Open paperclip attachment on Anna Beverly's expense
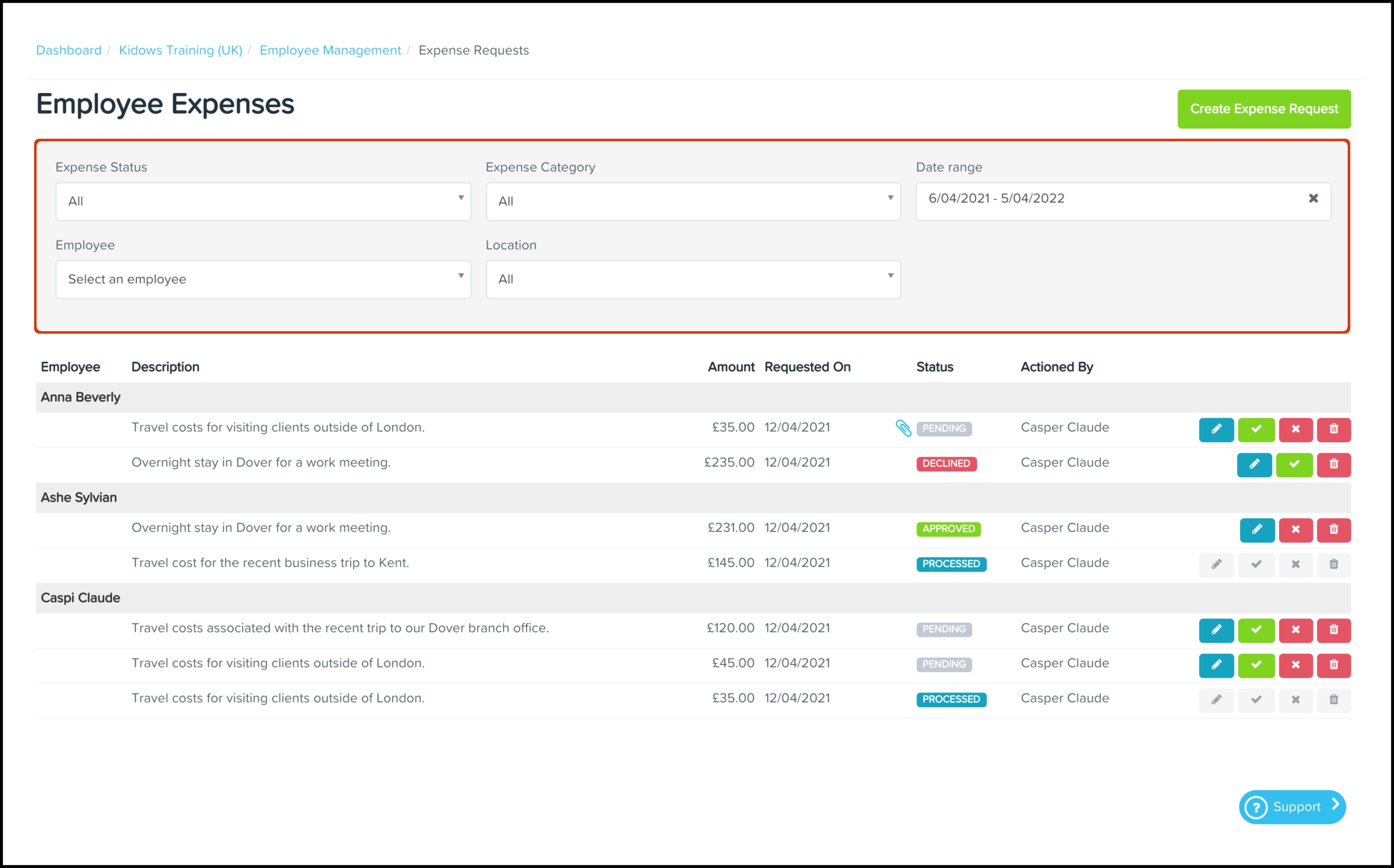This screenshot has width=1394, height=868. (903, 428)
